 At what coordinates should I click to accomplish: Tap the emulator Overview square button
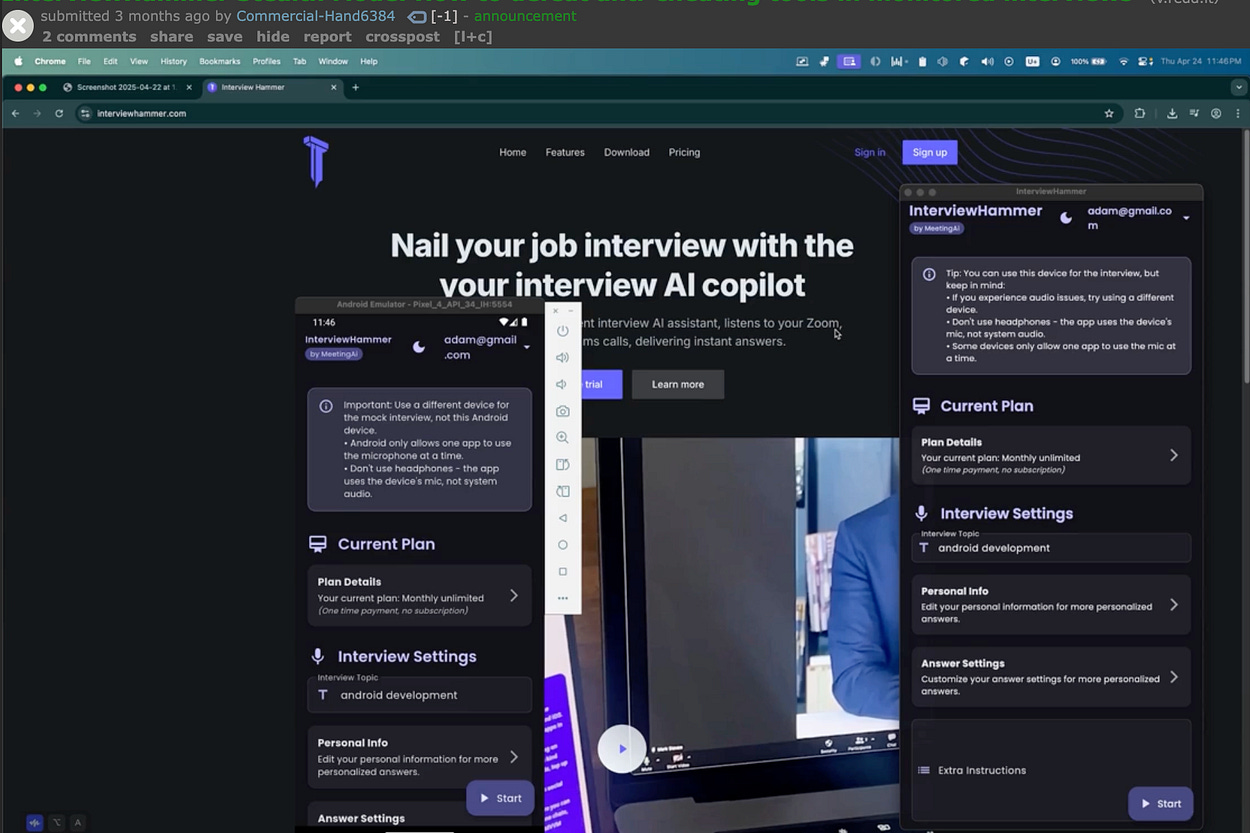[x=563, y=572]
